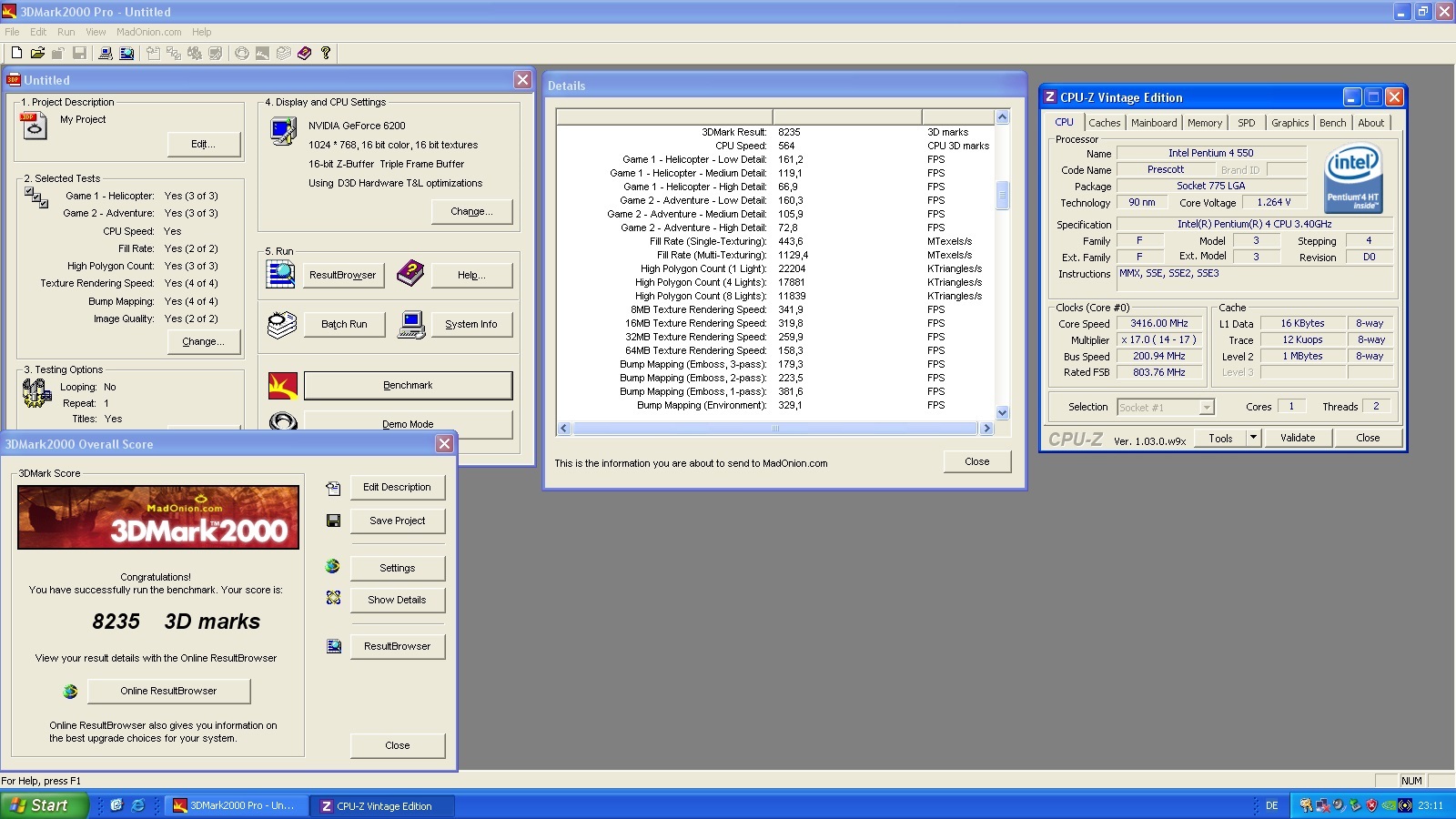Click the purple help book toolbar icon
This screenshot has height=819, width=1456.
coord(305,53)
